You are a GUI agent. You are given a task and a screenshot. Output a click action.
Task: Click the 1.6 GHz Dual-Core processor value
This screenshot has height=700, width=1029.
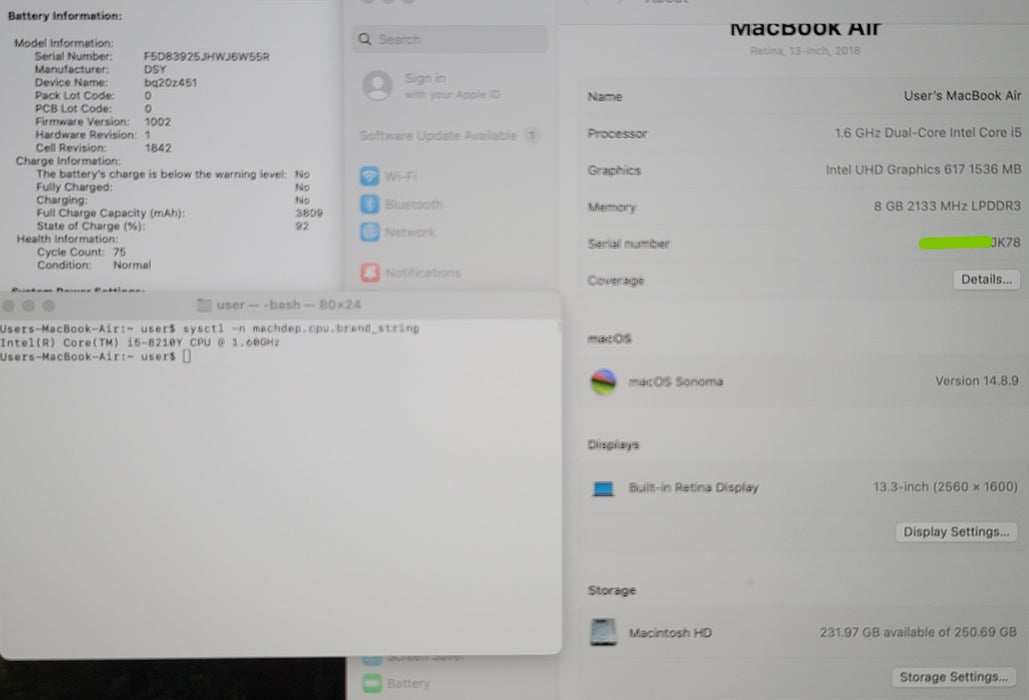click(x=928, y=133)
